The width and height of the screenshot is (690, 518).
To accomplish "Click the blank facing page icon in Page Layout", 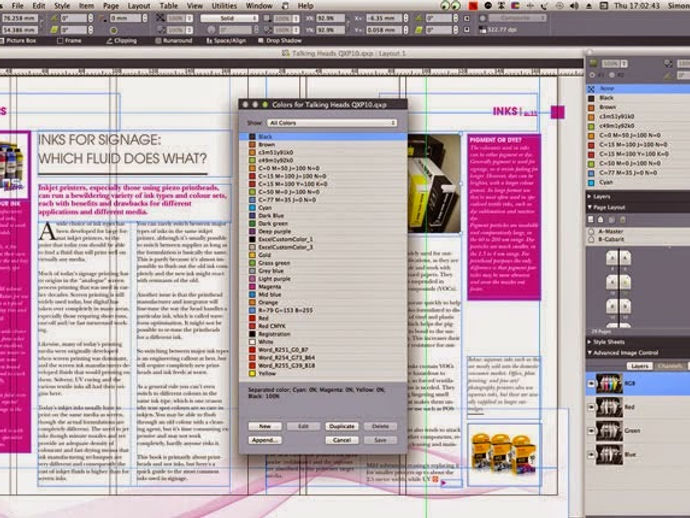I will (x=601, y=219).
